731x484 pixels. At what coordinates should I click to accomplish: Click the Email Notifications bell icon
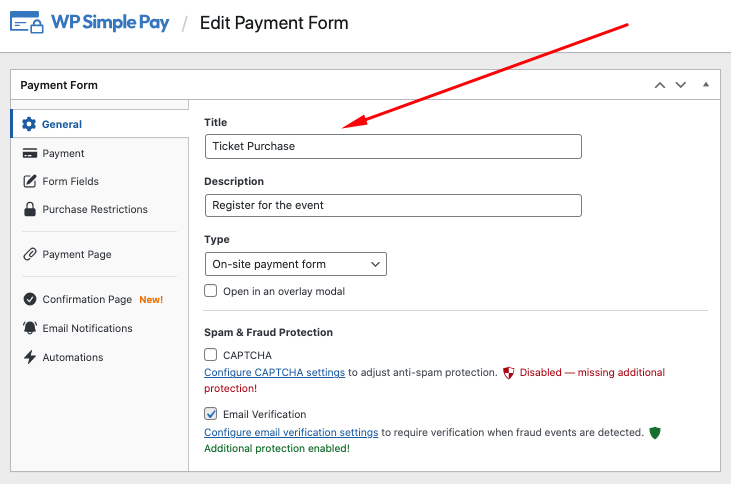click(x=29, y=328)
